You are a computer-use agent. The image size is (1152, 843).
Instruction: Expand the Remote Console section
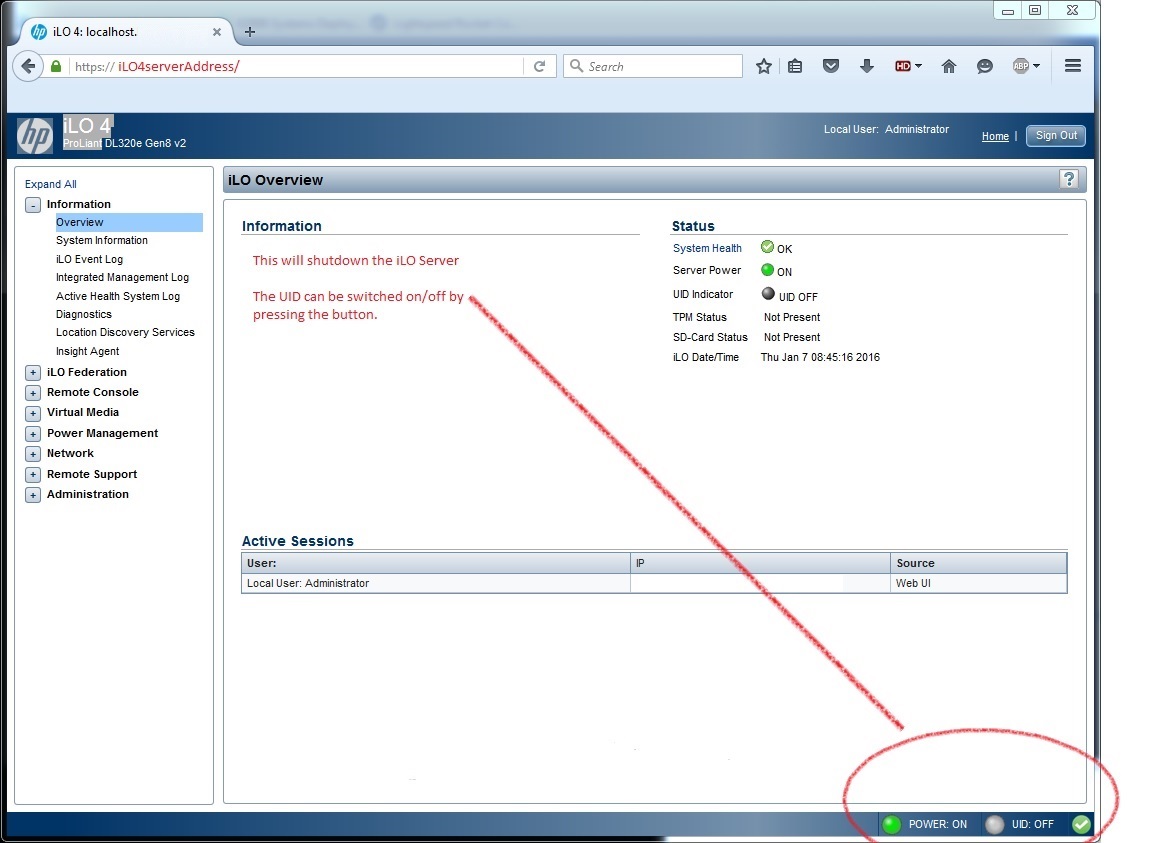33,393
